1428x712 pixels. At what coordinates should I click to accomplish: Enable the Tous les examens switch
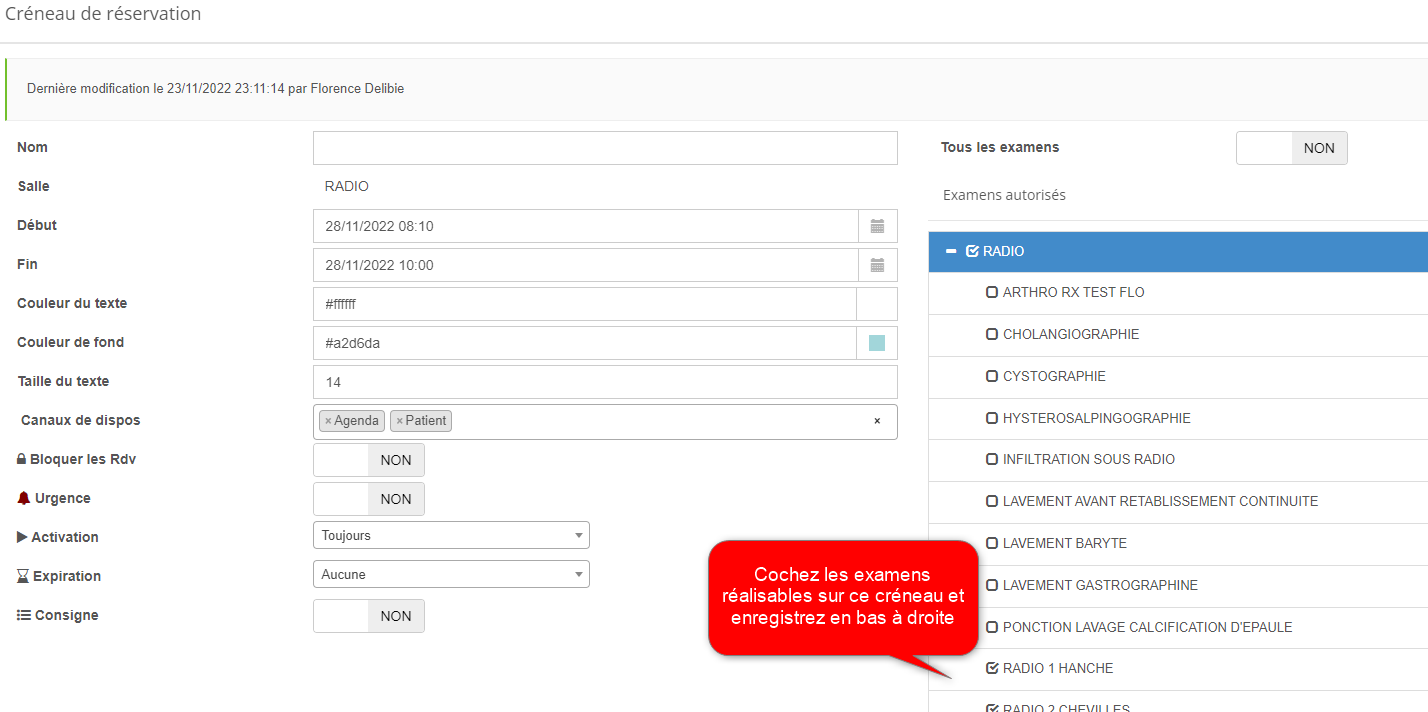[x=1291, y=148]
